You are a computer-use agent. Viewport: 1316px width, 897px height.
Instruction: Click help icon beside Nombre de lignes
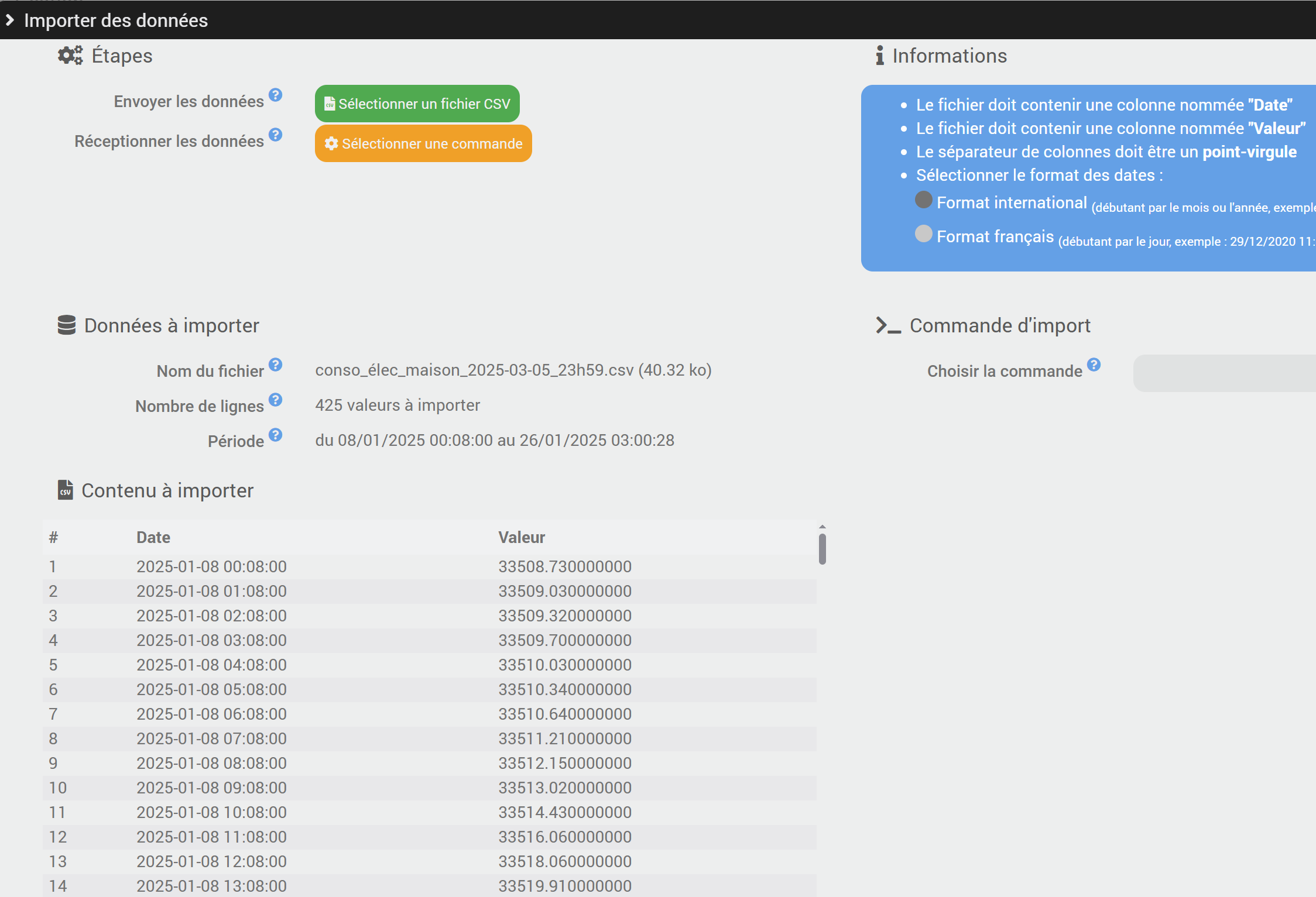point(275,400)
